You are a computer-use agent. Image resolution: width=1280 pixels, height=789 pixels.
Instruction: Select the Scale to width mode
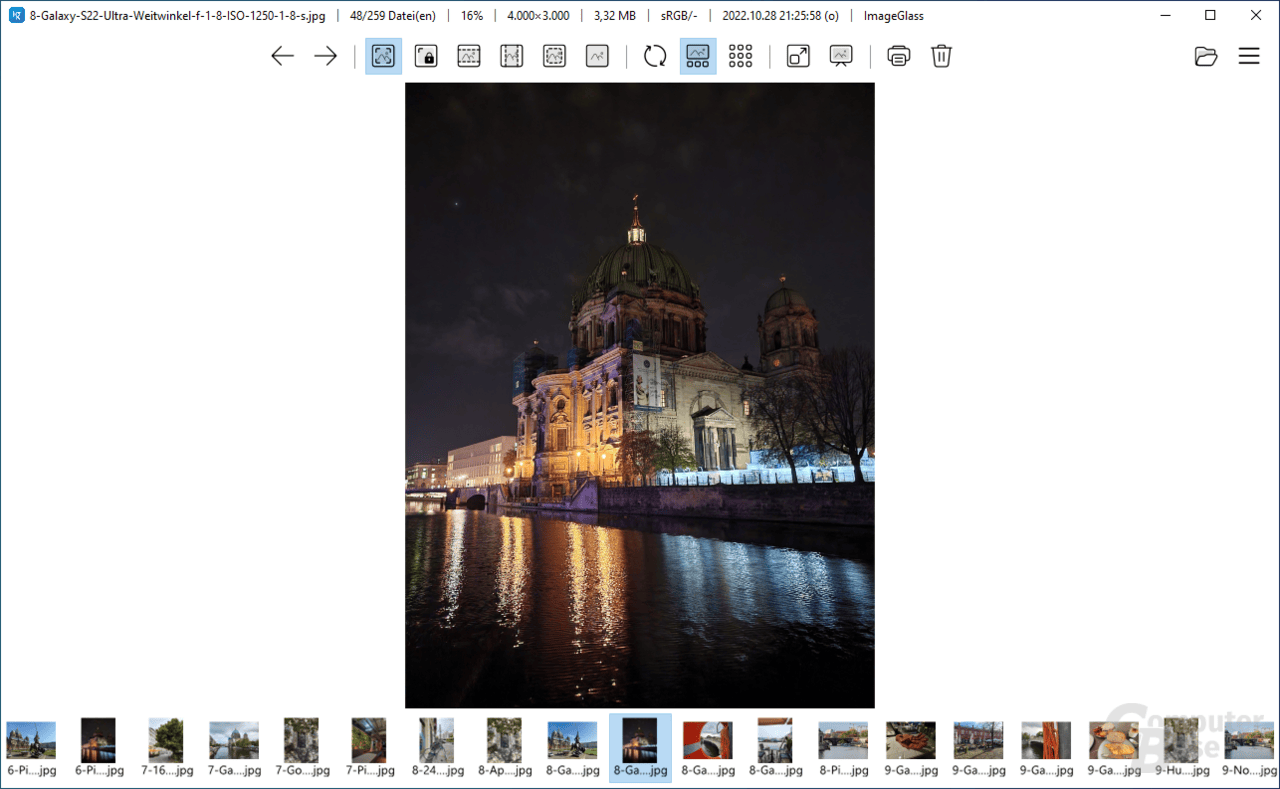(x=467, y=56)
